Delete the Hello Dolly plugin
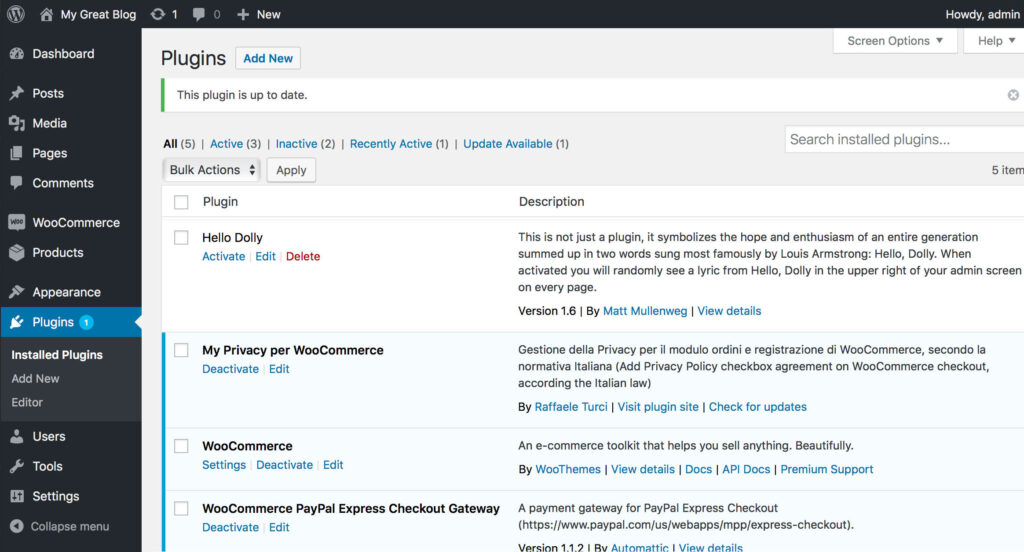1024x552 pixels. pos(303,257)
